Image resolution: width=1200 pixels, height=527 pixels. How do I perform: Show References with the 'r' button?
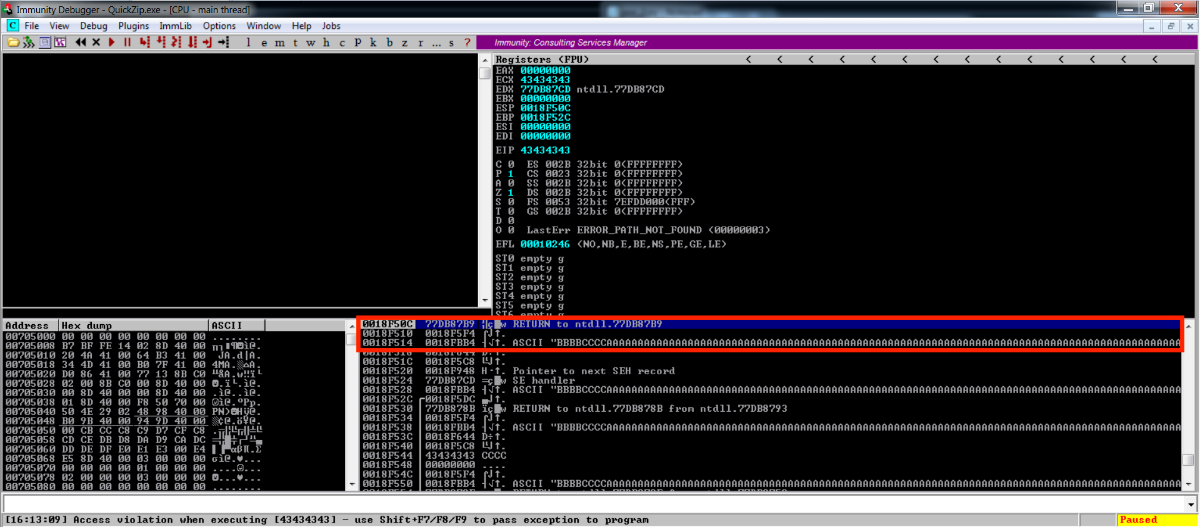point(420,42)
